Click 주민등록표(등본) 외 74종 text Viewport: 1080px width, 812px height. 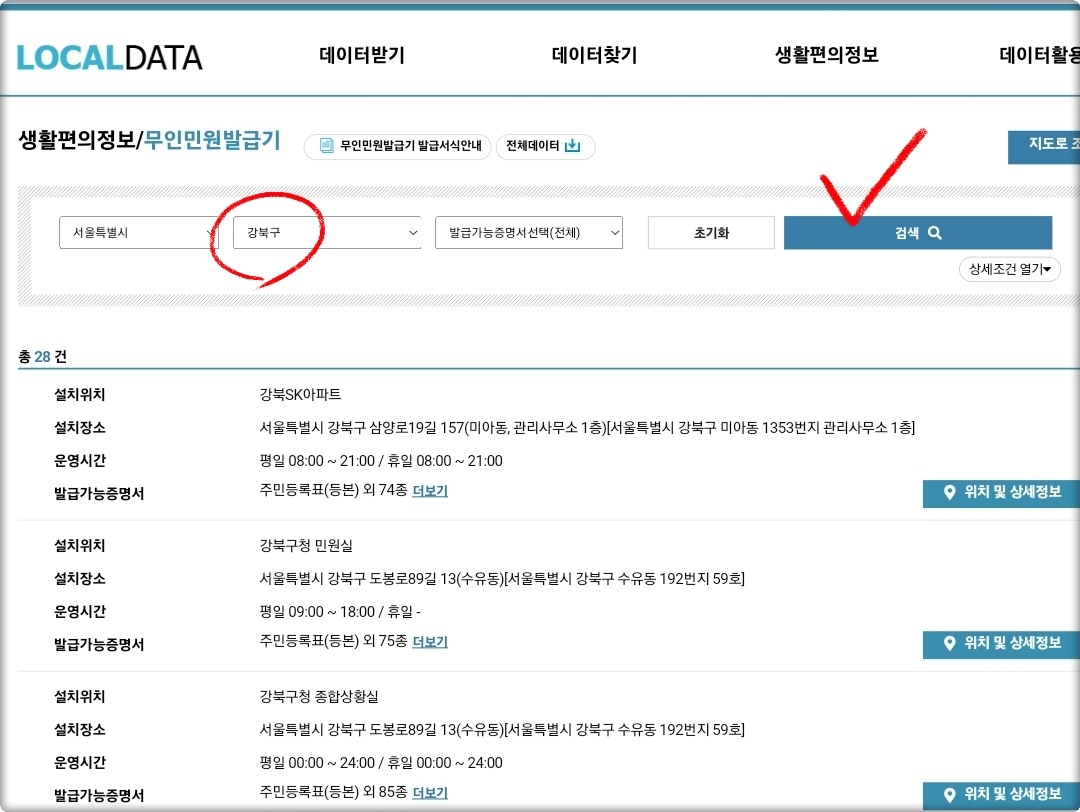(x=333, y=490)
